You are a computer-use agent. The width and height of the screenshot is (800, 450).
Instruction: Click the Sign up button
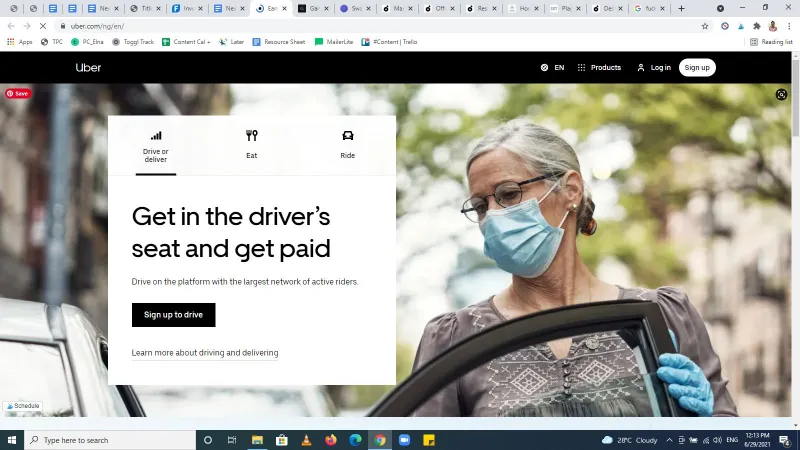pos(697,67)
